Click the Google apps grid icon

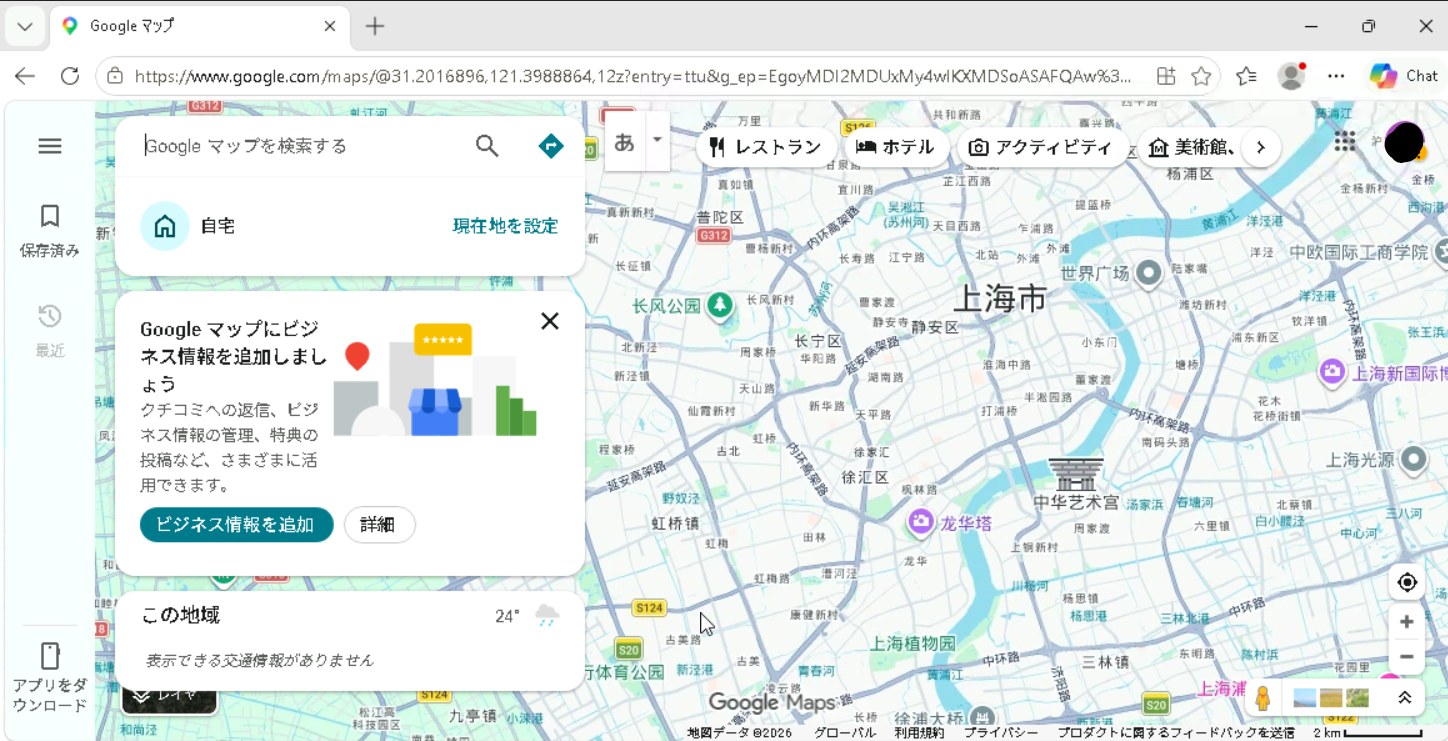click(1345, 142)
